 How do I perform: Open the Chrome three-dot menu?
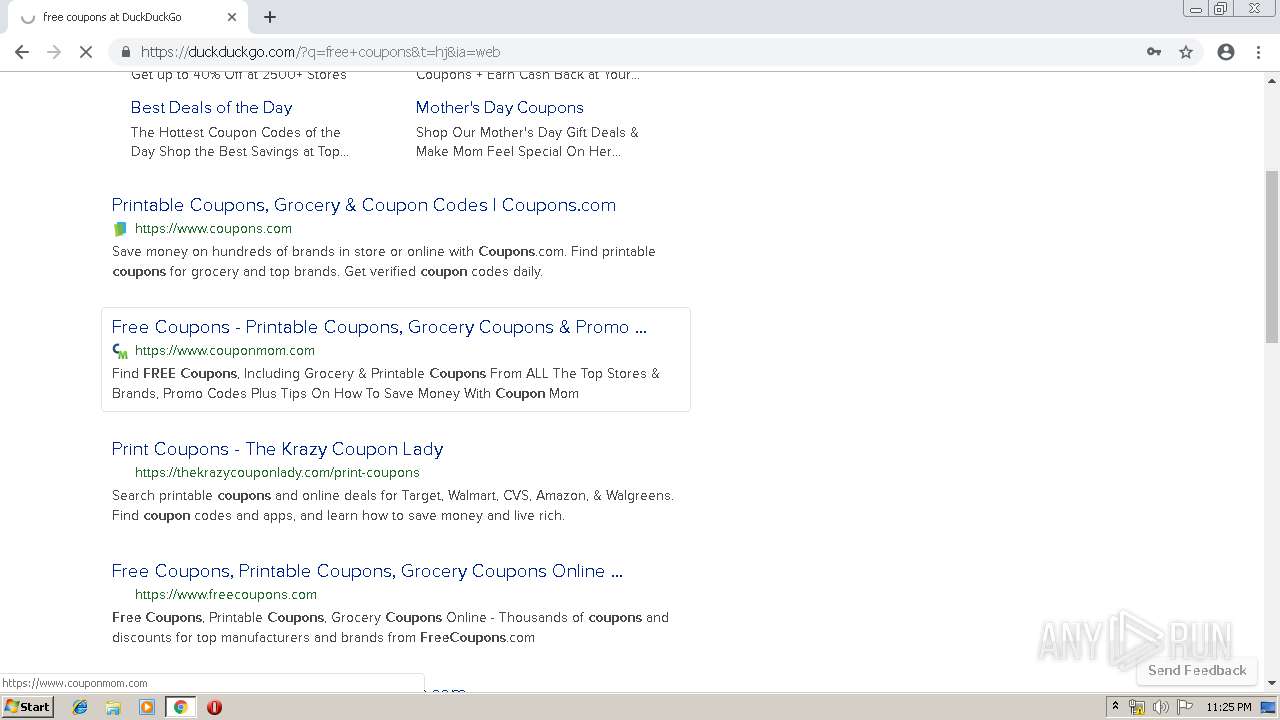1258,52
